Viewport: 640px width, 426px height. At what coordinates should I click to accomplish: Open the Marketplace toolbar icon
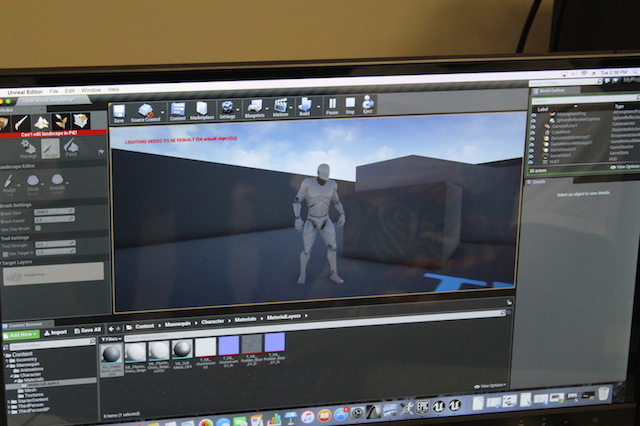click(x=202, y=111)
